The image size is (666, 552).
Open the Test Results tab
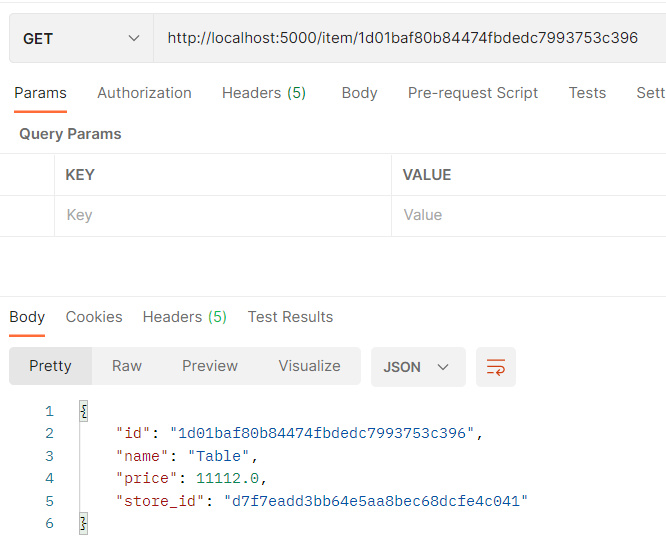291,317
